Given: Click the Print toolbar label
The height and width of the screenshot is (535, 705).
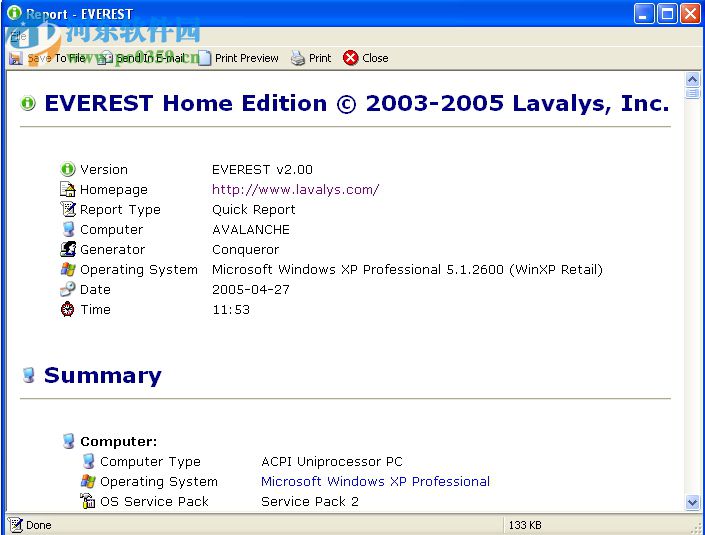Looking at the screenshot, I should pyautogui.click(x=320, y=58).
